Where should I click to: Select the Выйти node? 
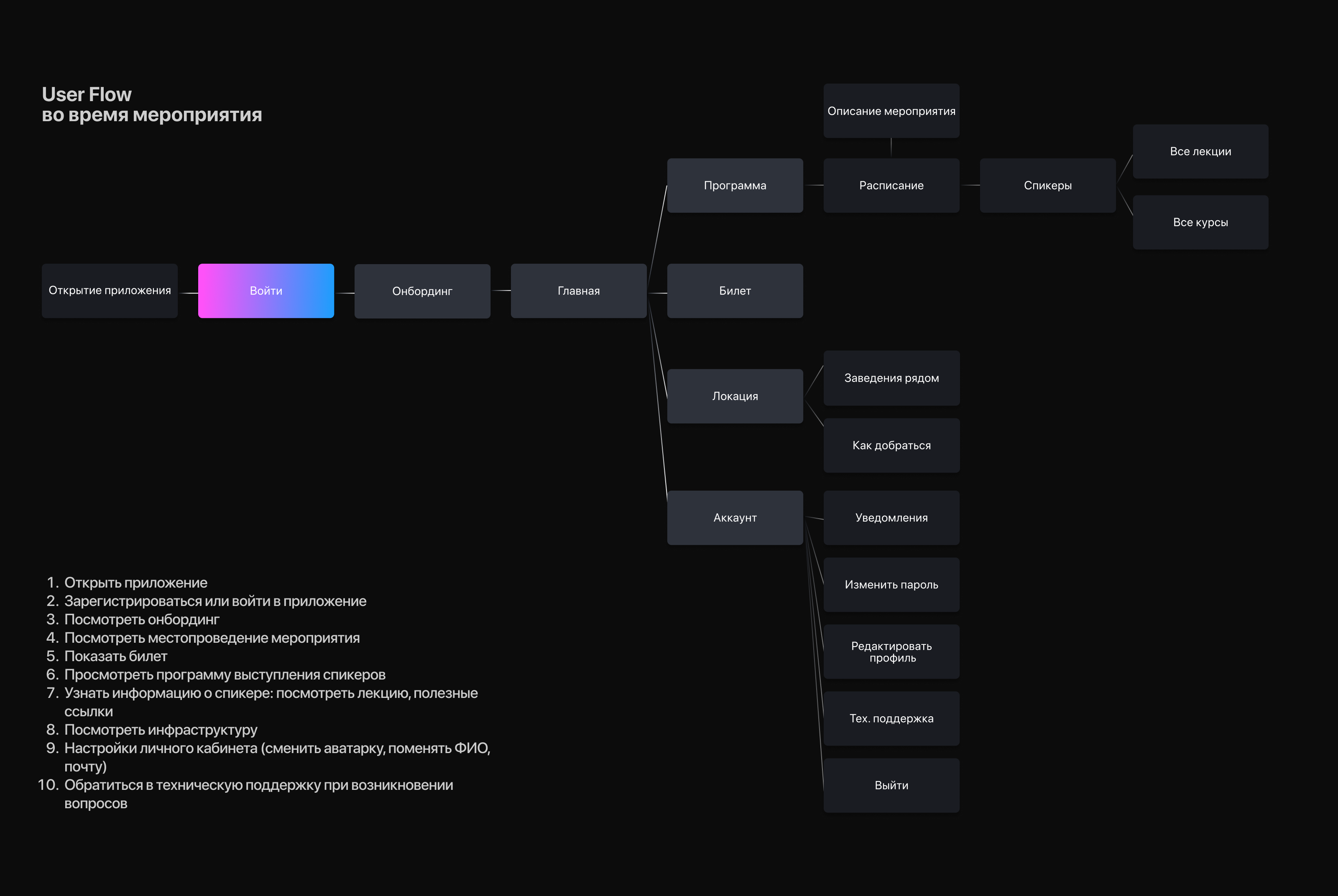click(x=891, y=785)
